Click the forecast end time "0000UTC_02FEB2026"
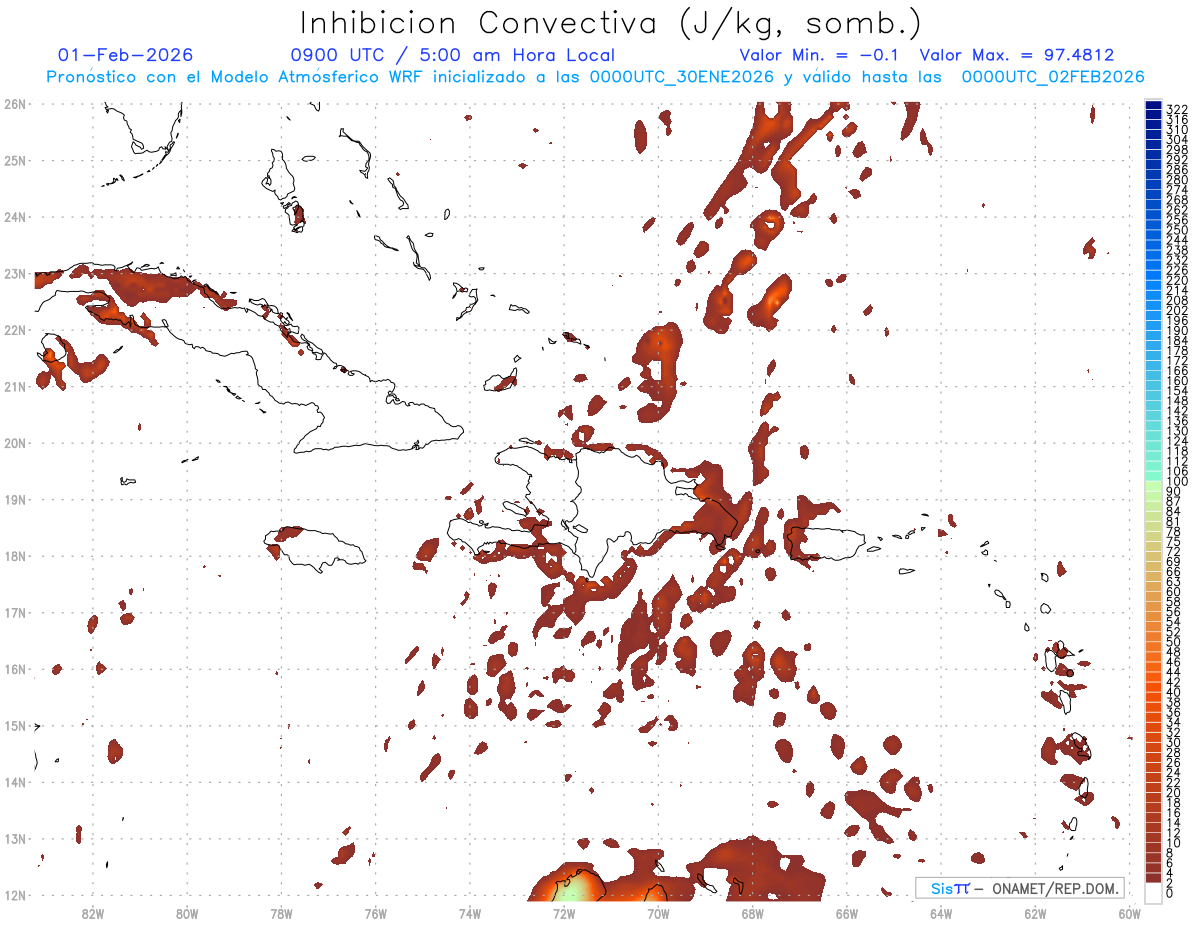Viewport: 1200px width, 927px height. point(1053,77)
